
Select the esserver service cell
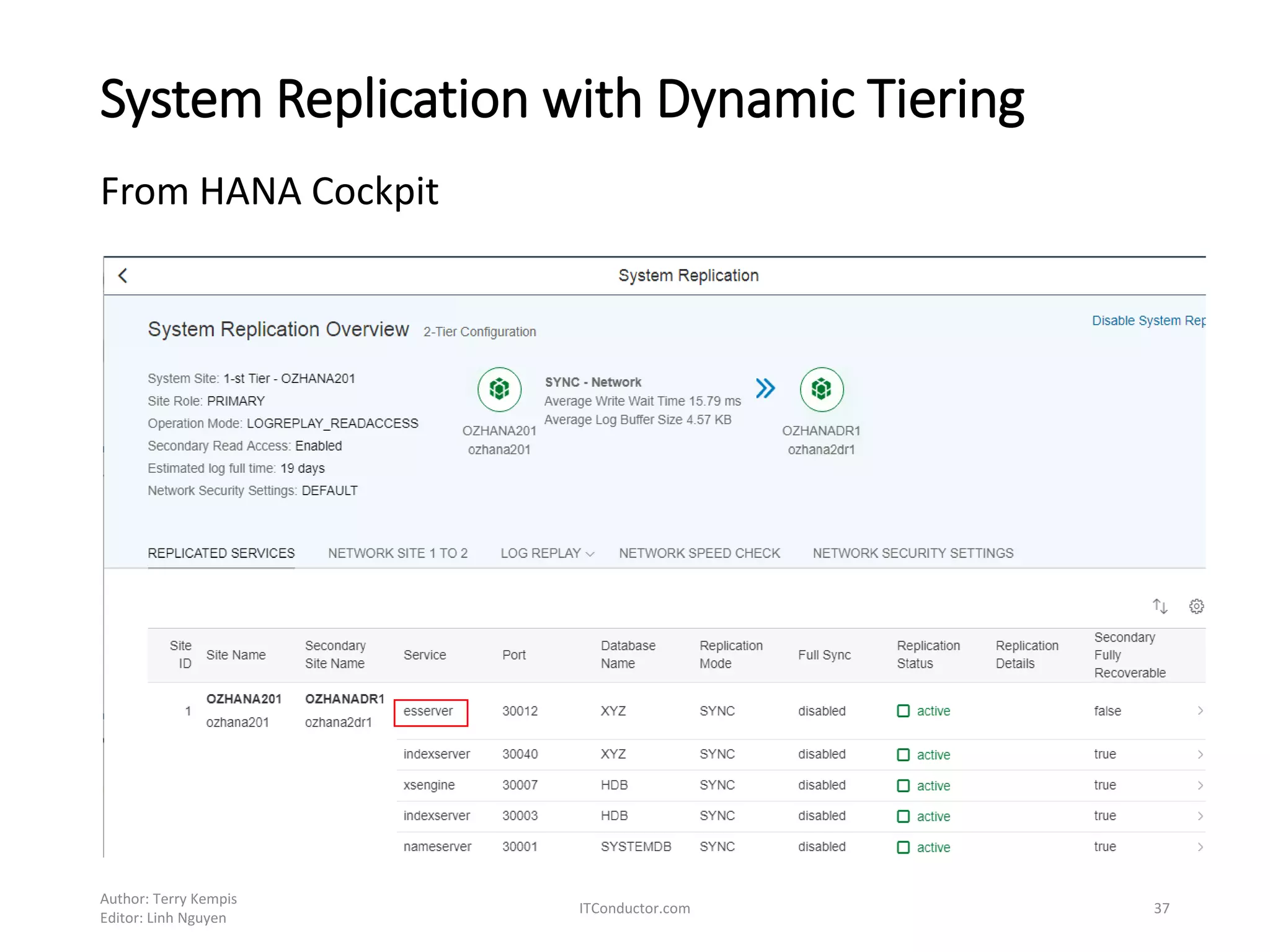(429, 711)
